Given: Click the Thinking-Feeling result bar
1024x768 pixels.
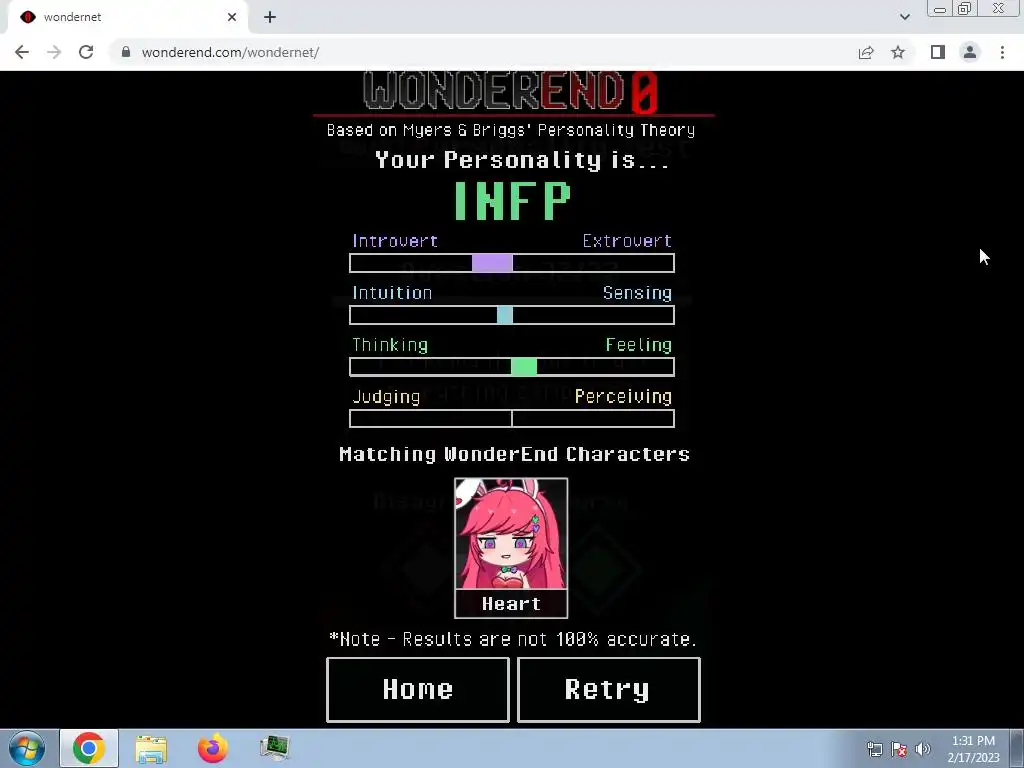Looking at the screenshot, I should click(512, 367).
